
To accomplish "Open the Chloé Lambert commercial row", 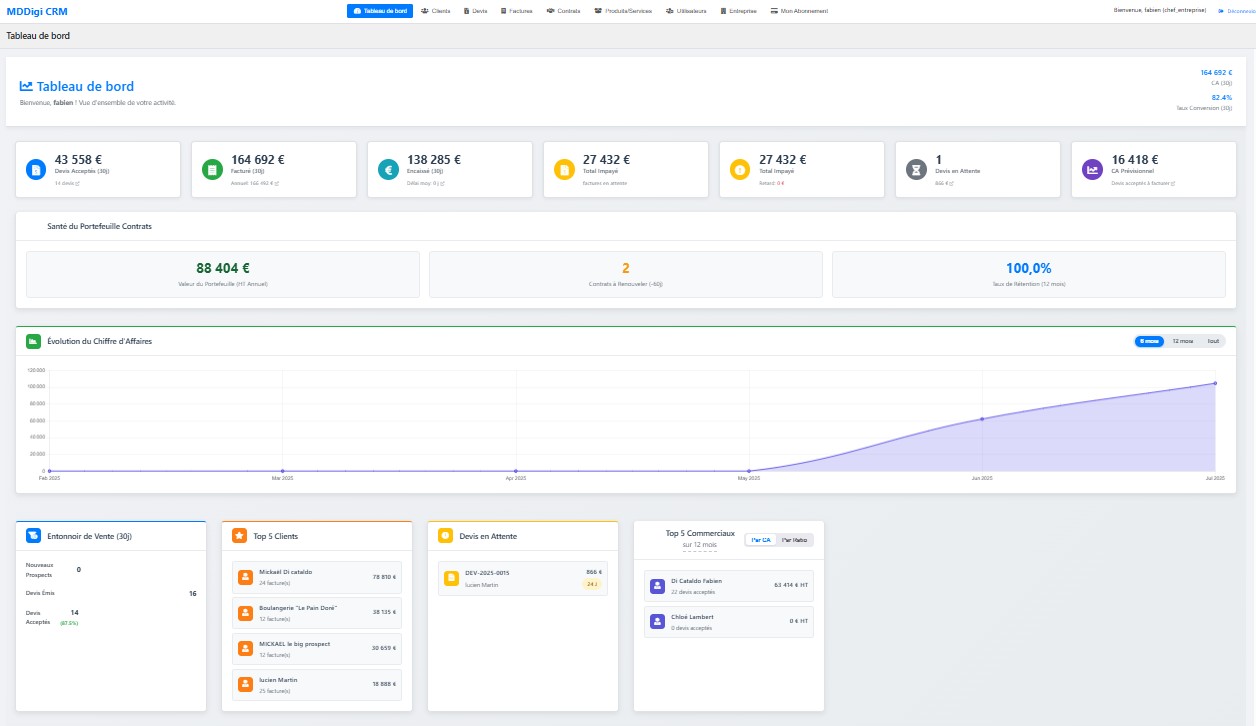I will pyautogui.click(x=728, y=622).
